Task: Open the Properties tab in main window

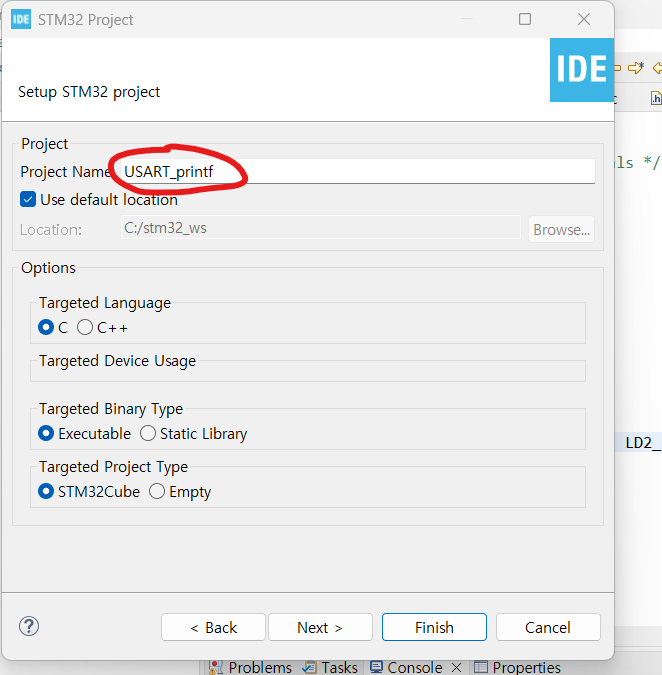Action: pyautogui.click(x=518, y=667)
